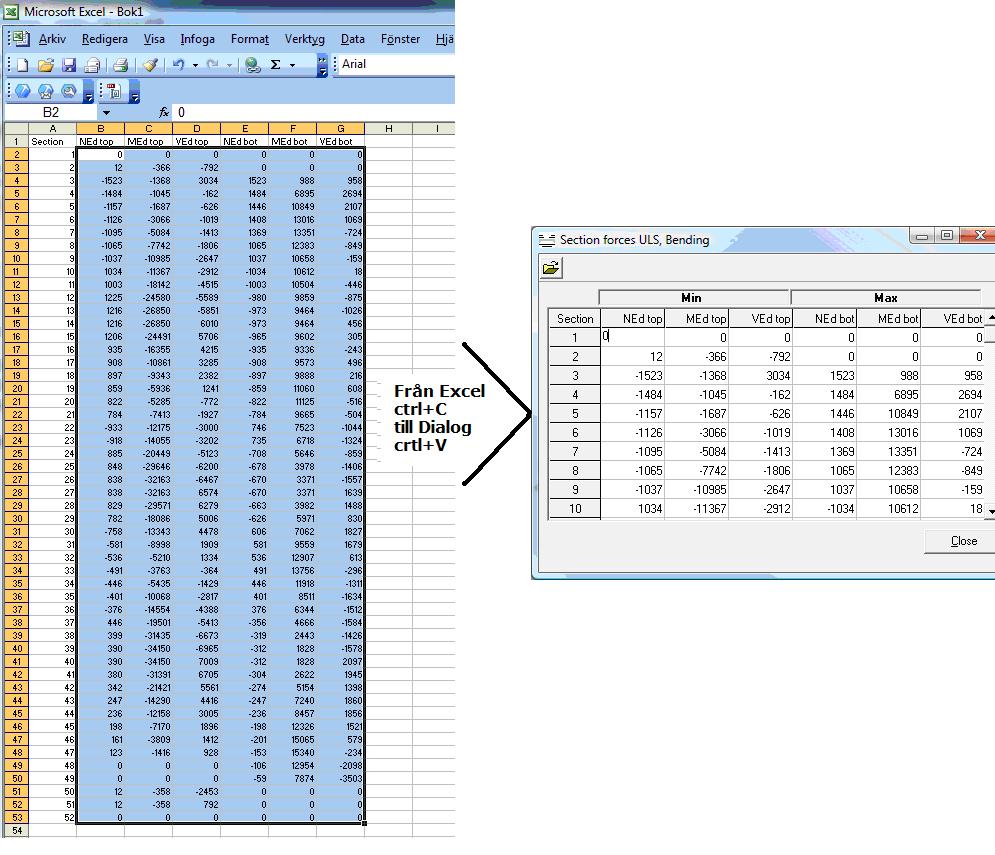Viewport: 995px width, 855px height.
Task: Click dialog cell -10985 in row 9
Action: [x=697, y=489]
